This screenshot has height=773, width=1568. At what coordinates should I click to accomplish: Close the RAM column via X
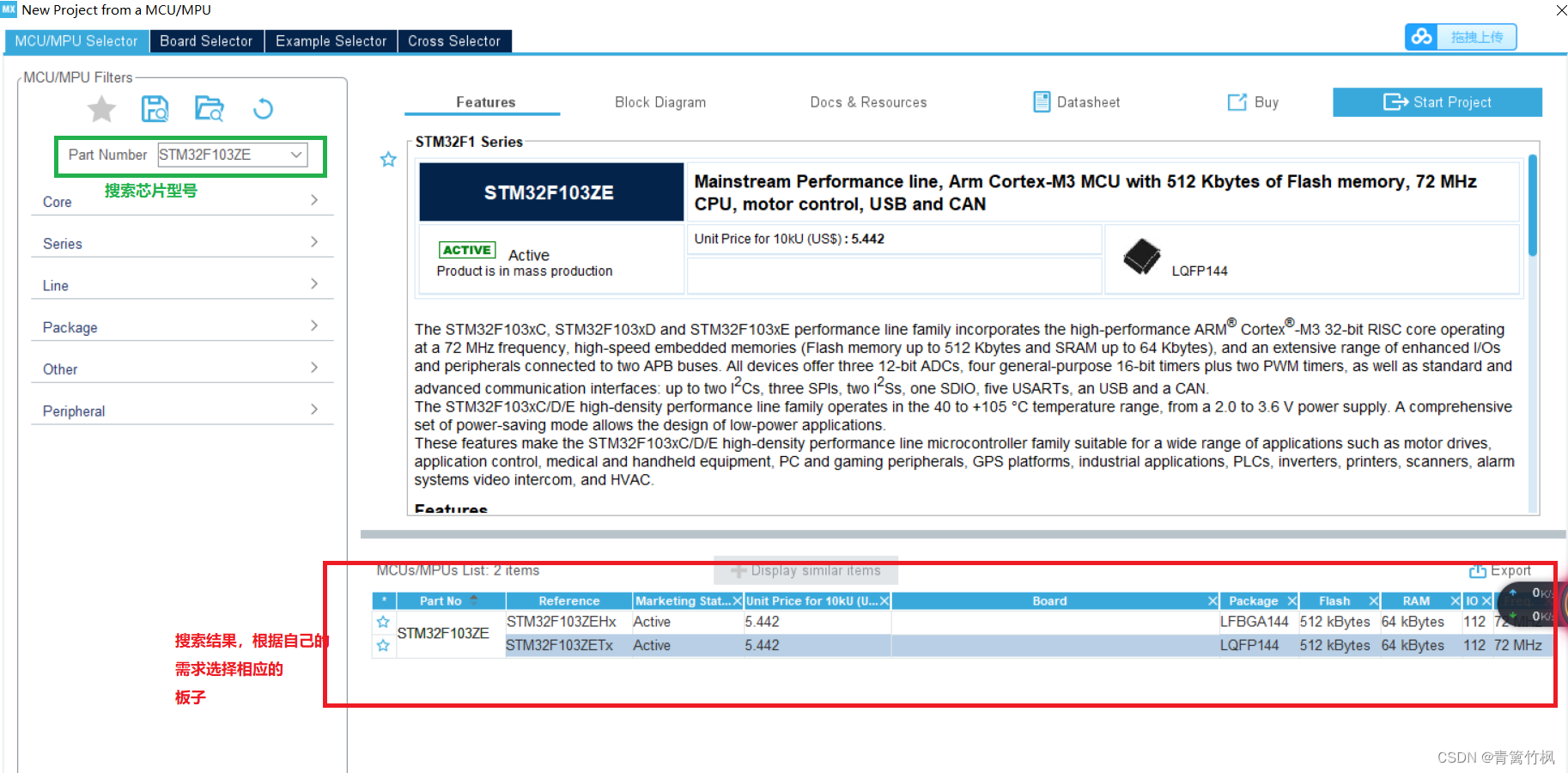point(1455,601)
